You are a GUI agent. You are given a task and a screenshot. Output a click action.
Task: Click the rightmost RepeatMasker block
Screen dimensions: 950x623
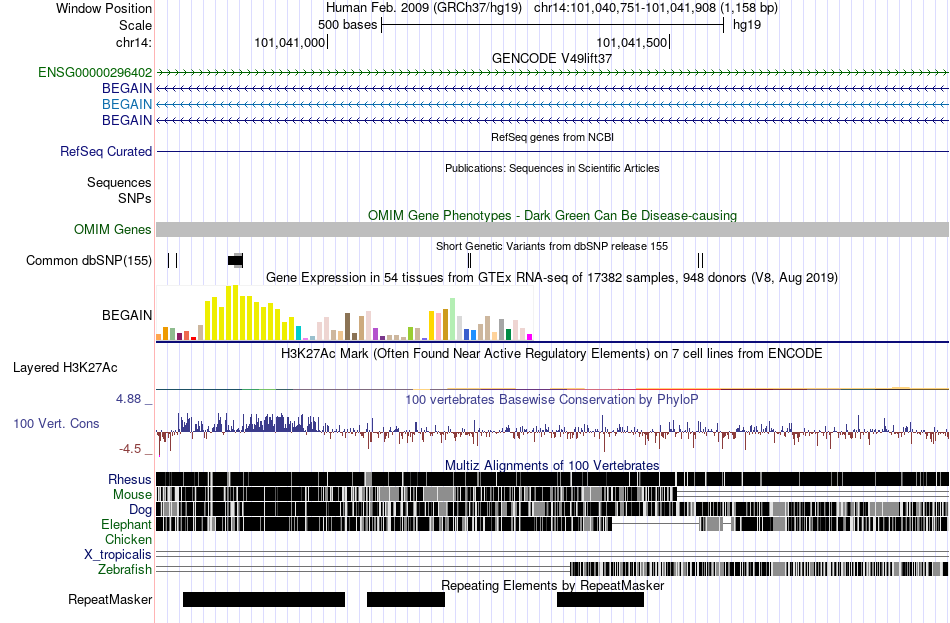[600, 599]
